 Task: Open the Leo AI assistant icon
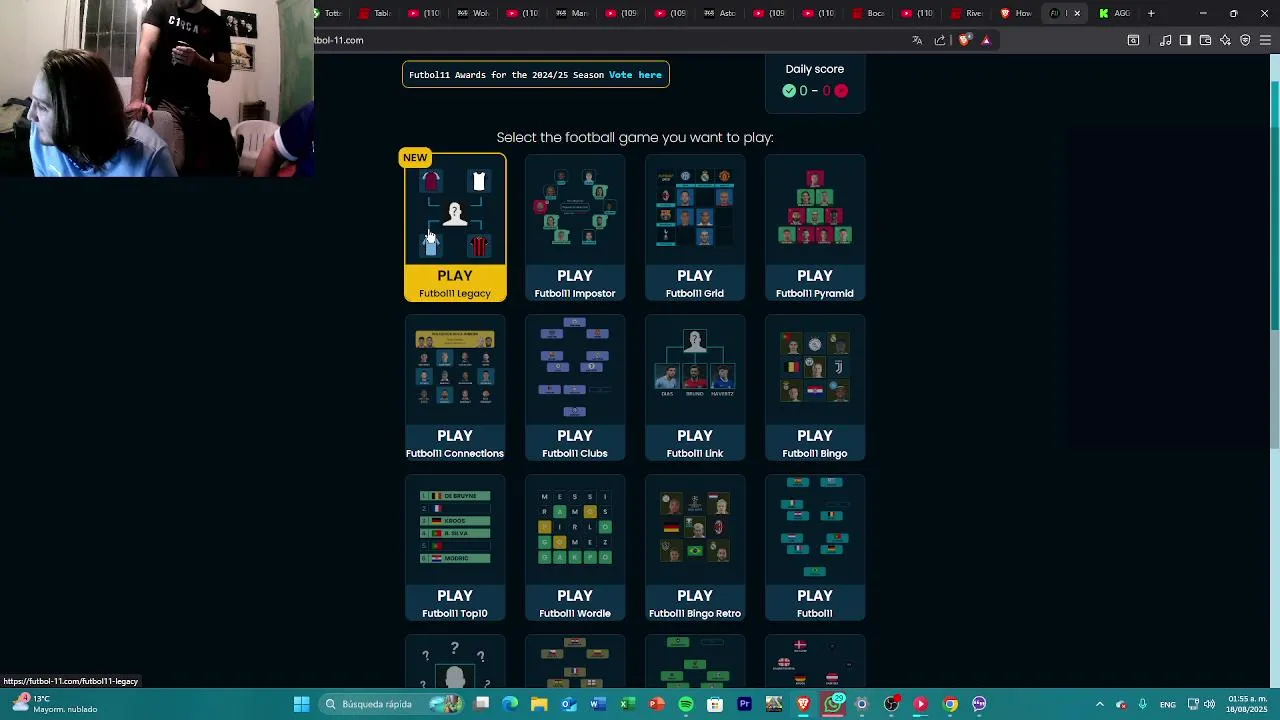pyautogui.click(x=1225, y=40)
